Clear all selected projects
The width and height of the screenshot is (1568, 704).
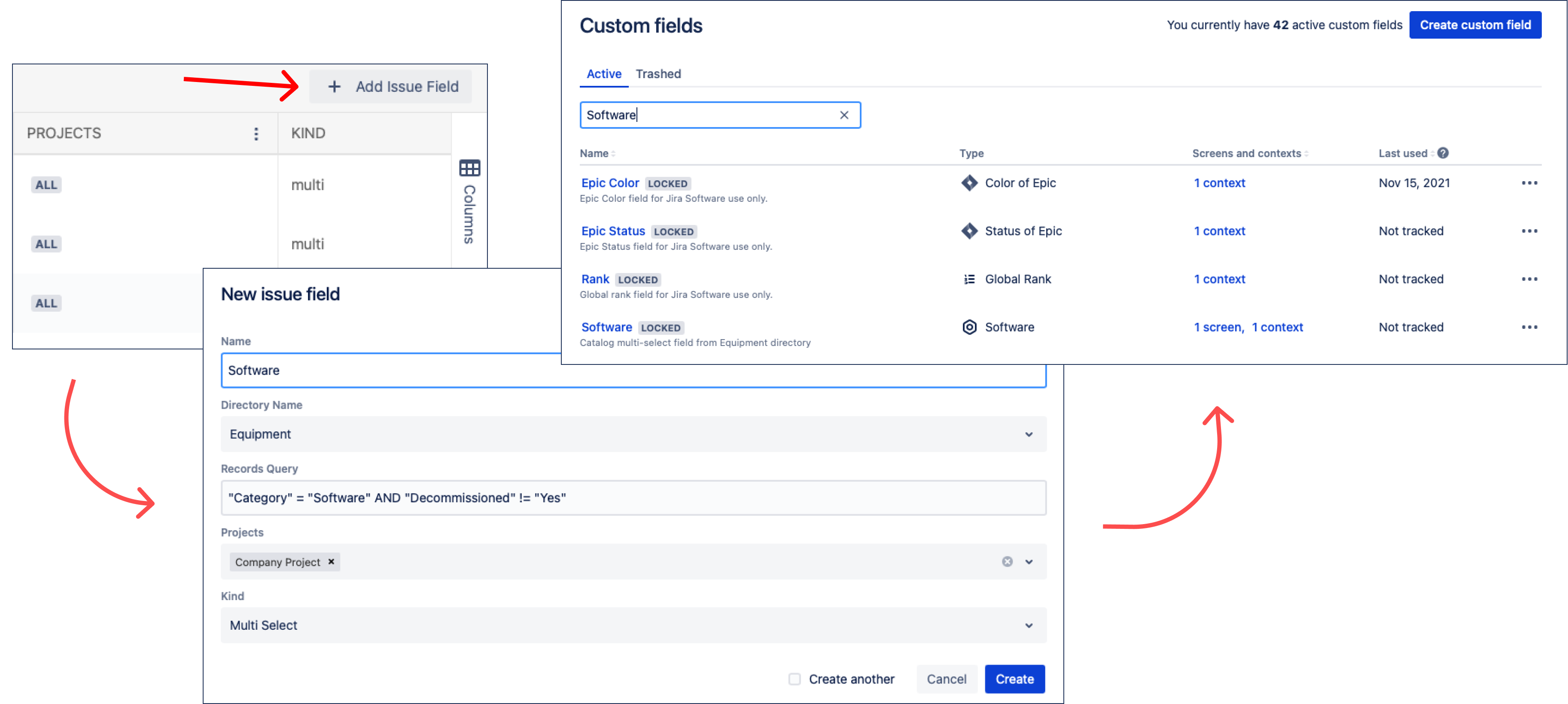point(1007,561)
